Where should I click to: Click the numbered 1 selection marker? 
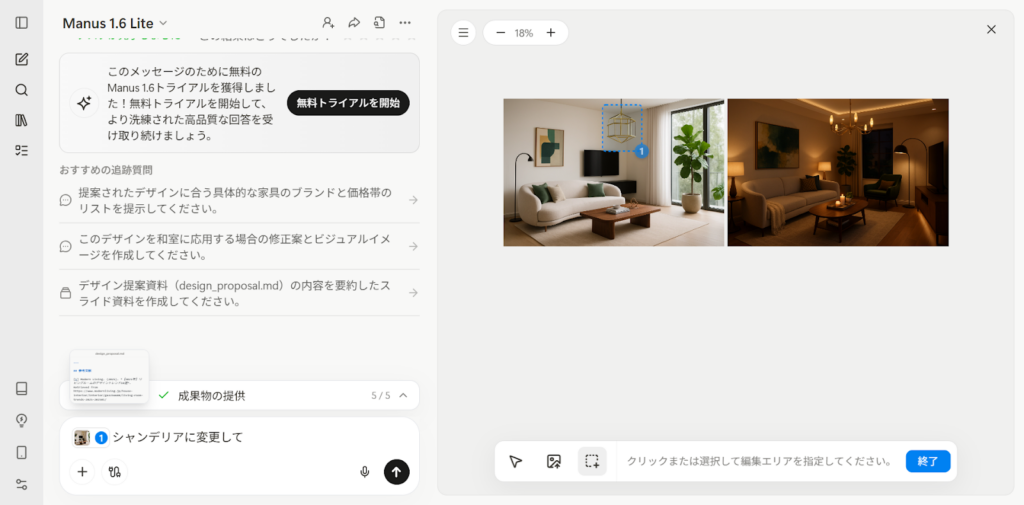click(641, 151)
